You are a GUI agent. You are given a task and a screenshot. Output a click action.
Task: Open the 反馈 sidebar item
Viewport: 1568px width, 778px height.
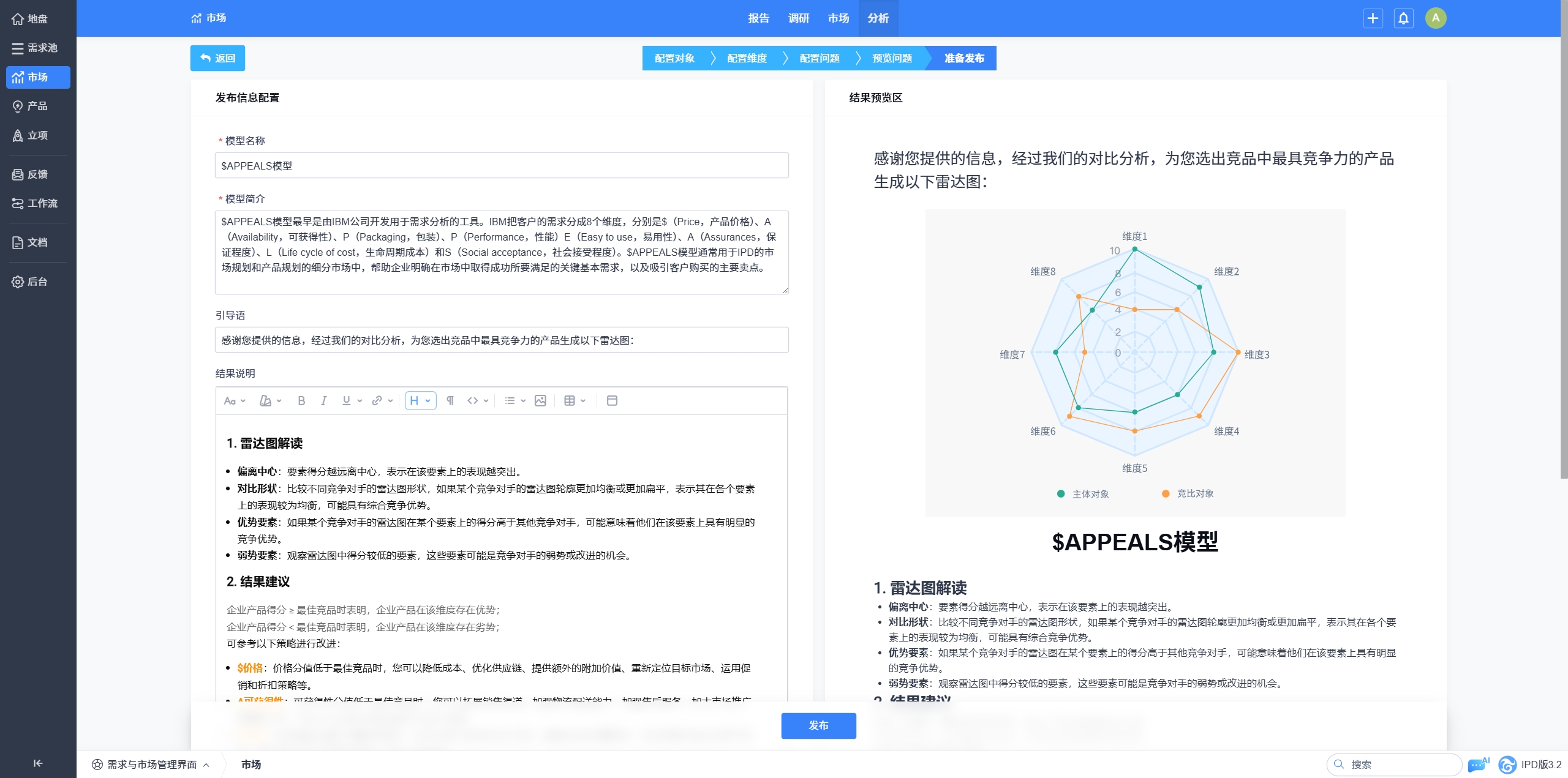pos(37,174)
